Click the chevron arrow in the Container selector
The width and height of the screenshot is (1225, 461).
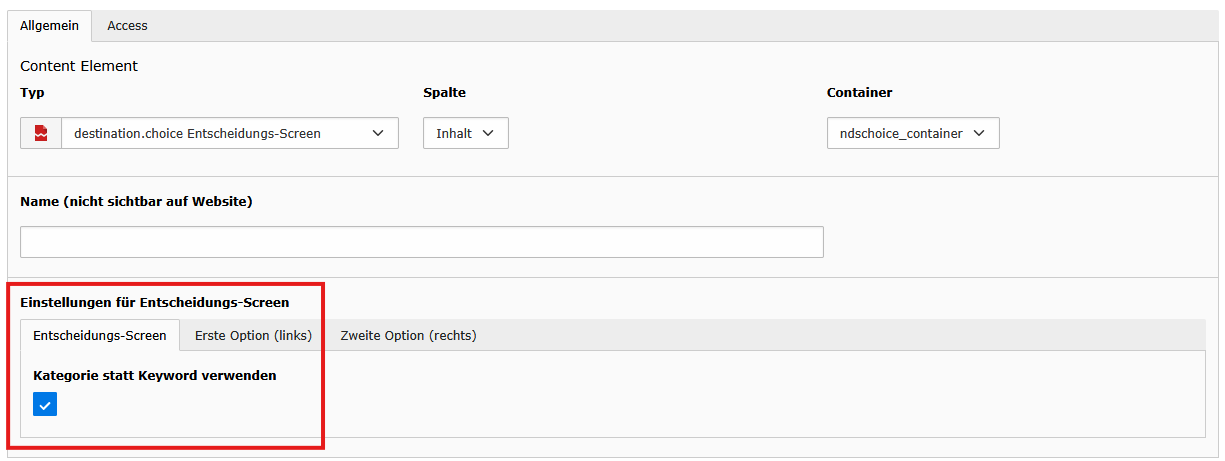(979, 133)
